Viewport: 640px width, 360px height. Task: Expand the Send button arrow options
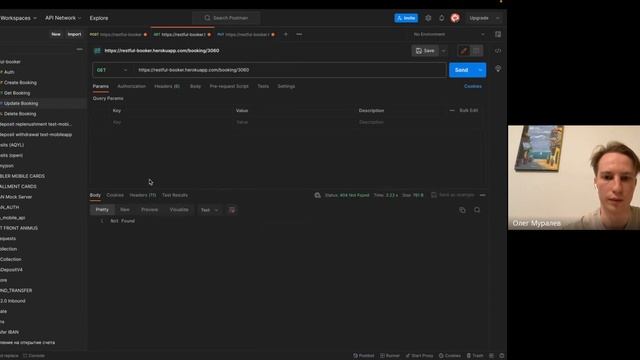(x=480, y=70)
